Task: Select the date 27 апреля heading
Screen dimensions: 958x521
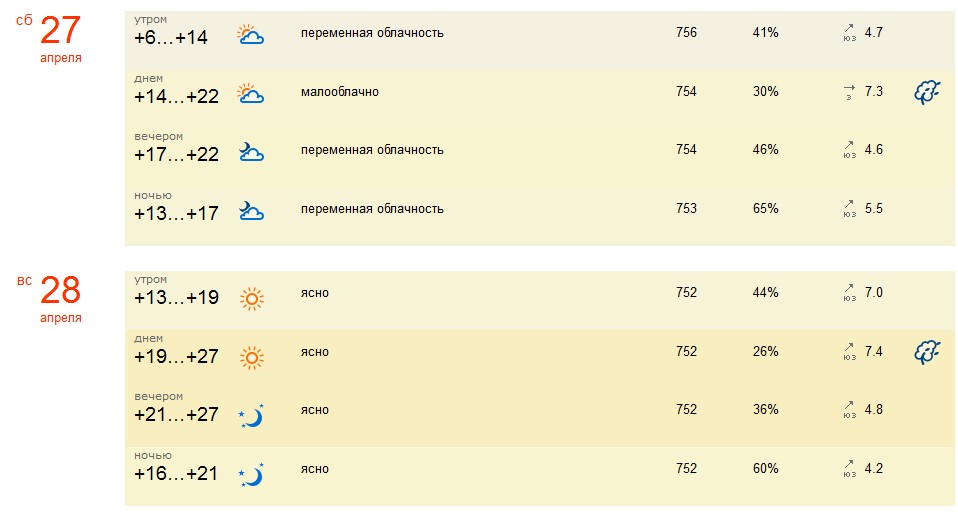Action: coord(60,36)
